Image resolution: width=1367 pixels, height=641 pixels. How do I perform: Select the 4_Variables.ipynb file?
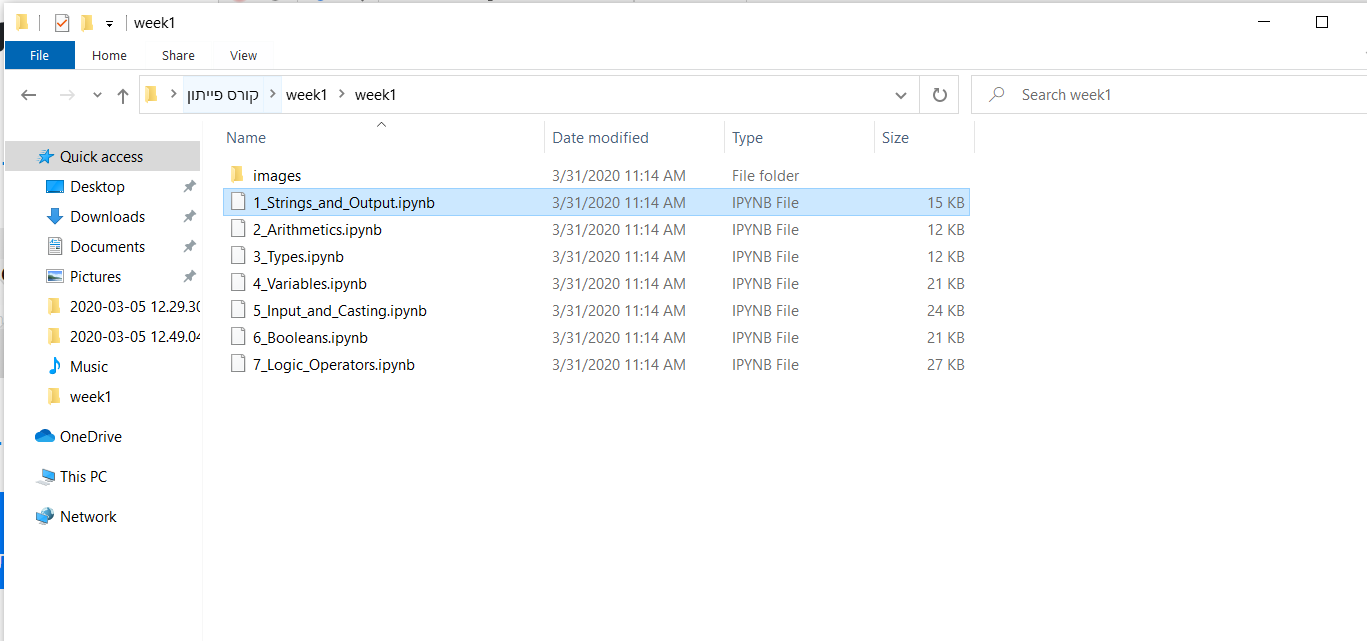click(x=309, y=284)
